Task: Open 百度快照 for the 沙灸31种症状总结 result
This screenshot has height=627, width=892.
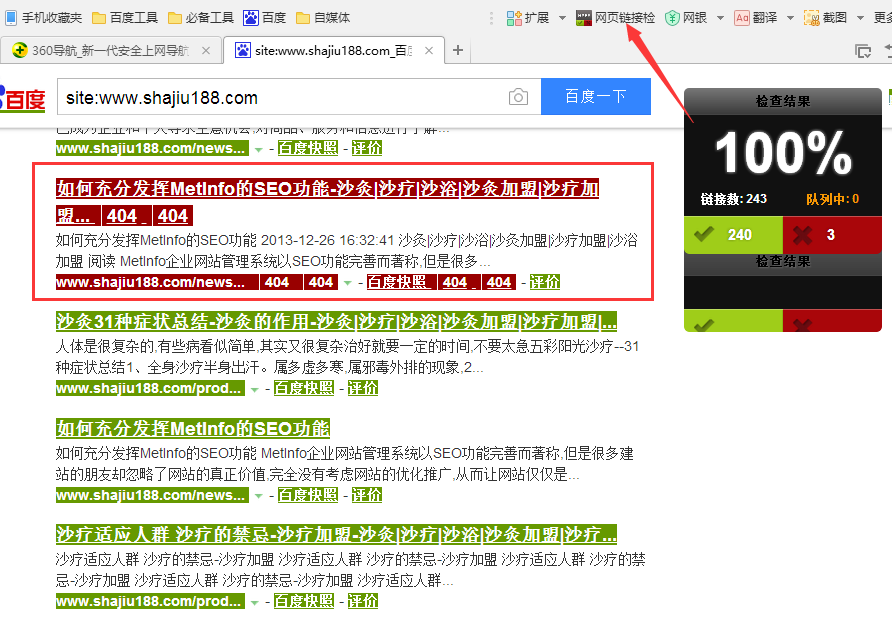Action: point(304,389)
